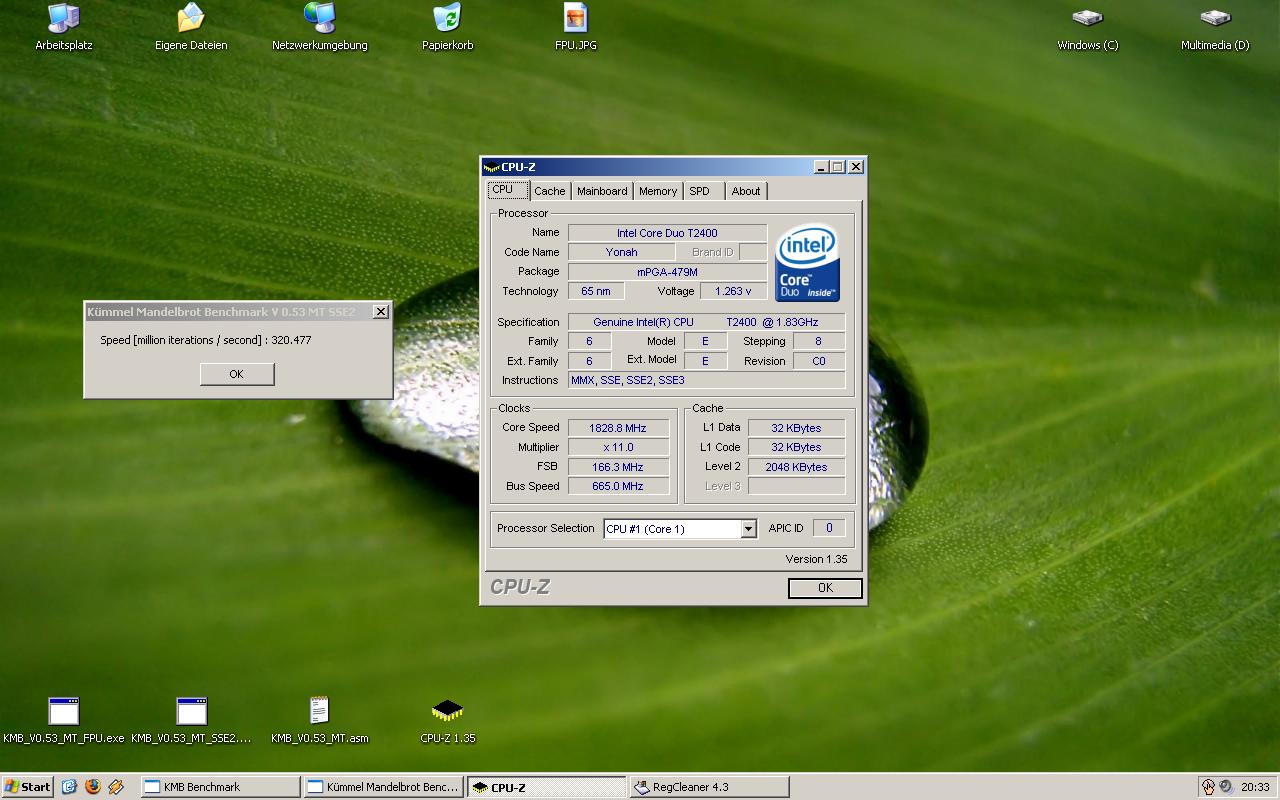
Task: Click the 20:33 taskbar clock
Action: pyautogui.click(x=1255, y=787)
